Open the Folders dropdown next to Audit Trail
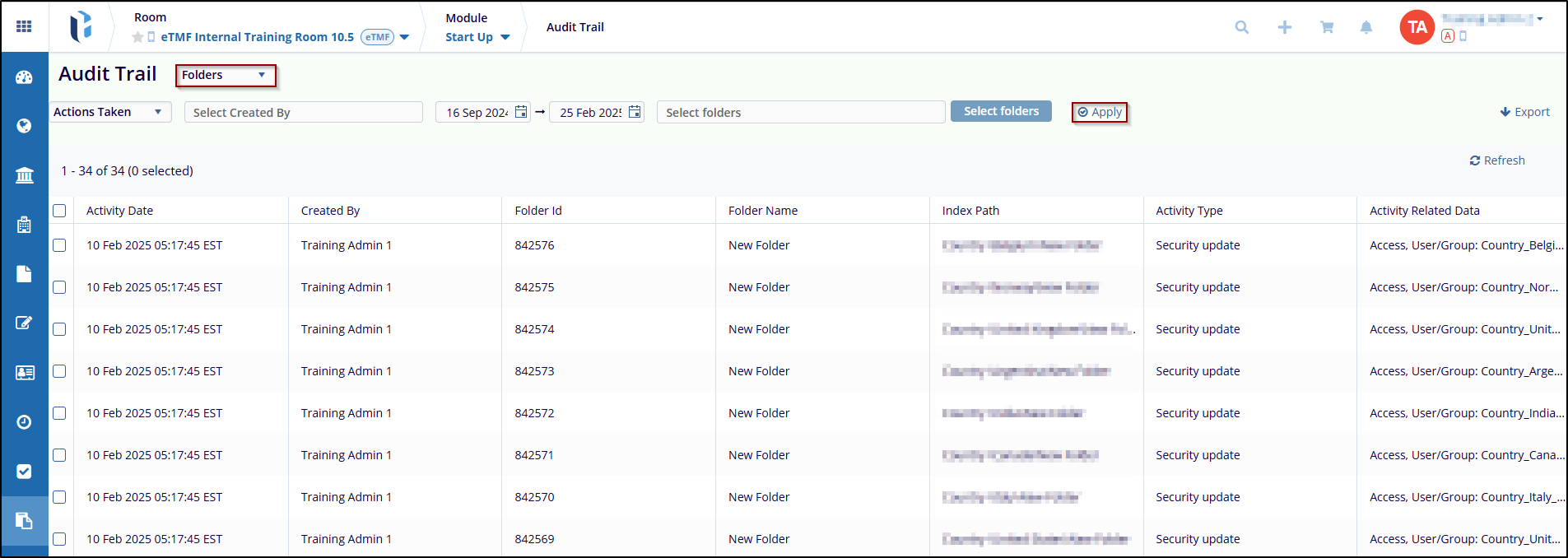This screenshot has width=1568, height=558. click(x=225, y=75)
